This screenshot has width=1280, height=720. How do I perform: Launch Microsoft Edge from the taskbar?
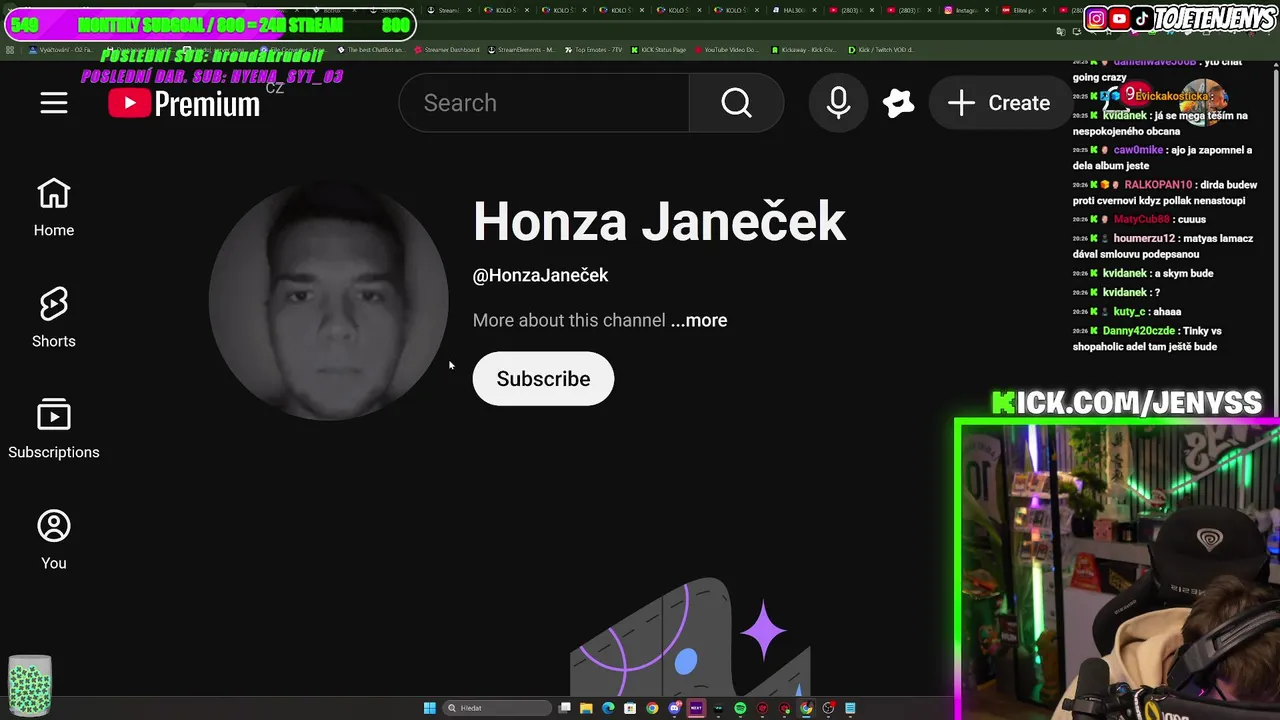coord(608,708)
